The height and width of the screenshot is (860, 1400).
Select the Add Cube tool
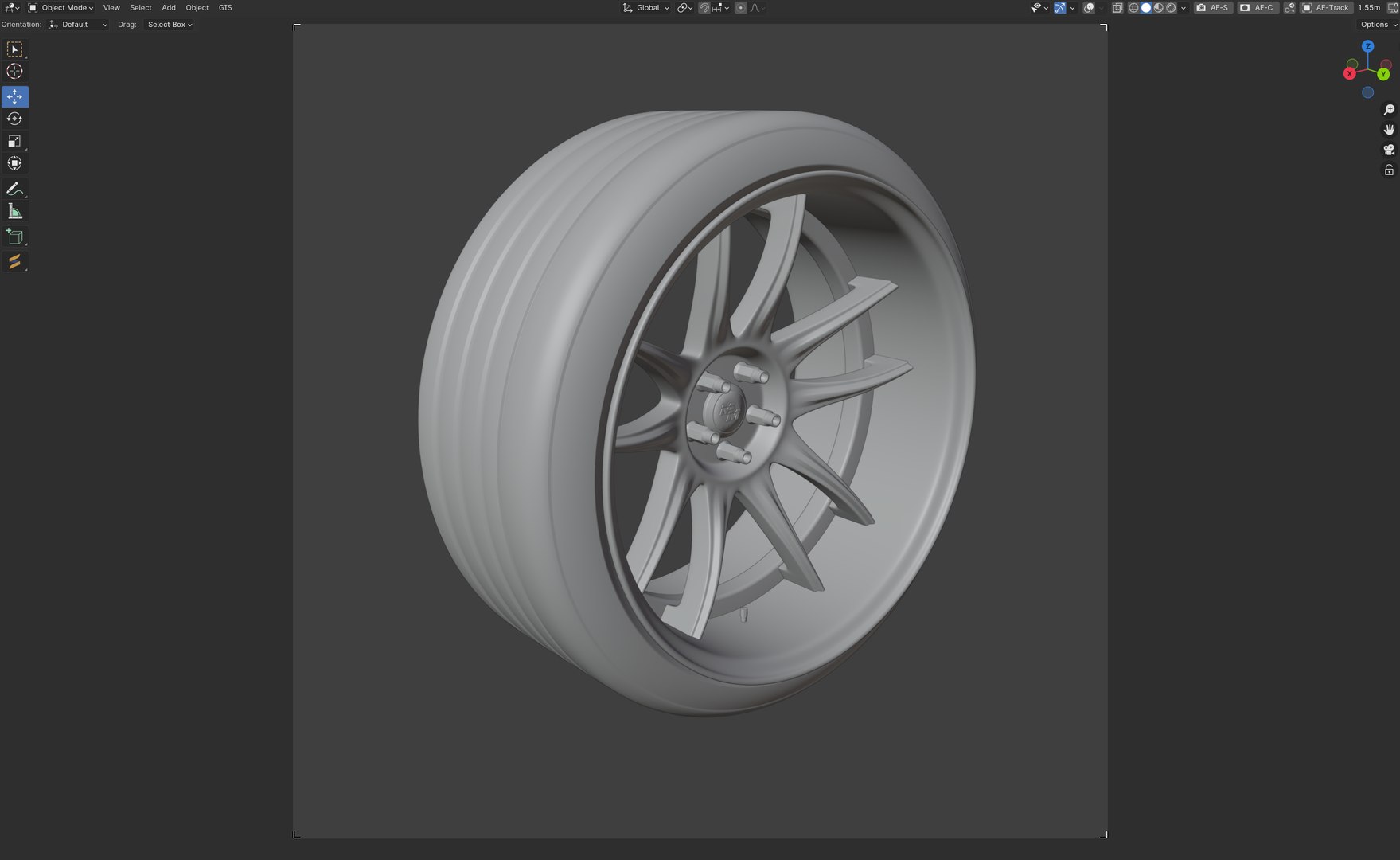14,236
